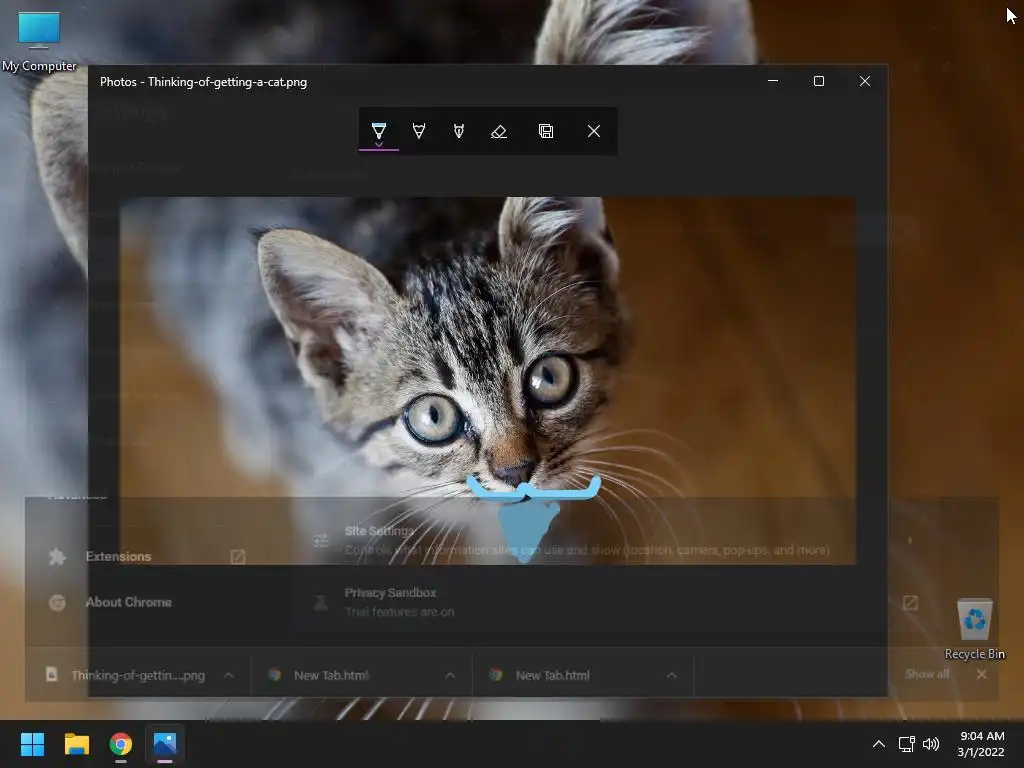Show hidden system tray icons

pos(879,744)
